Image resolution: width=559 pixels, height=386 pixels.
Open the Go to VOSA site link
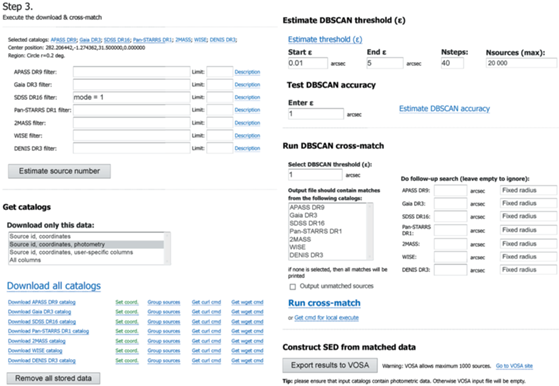click(x=514, y=366)
